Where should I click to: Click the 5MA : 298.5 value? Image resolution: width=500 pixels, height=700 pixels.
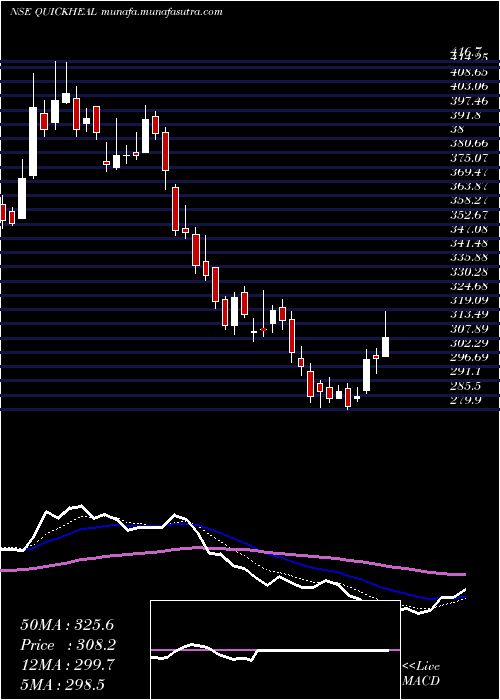coord(63,684)
